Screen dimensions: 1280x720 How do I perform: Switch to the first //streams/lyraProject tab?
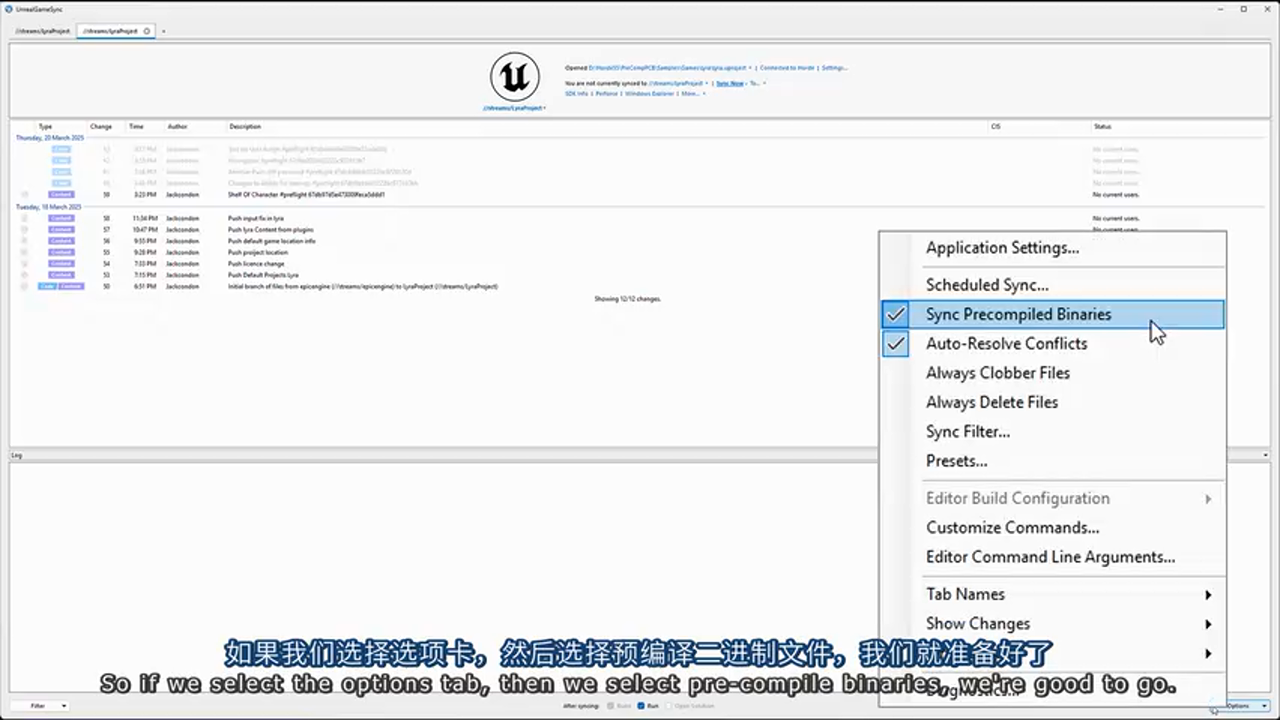click(40, 31)
